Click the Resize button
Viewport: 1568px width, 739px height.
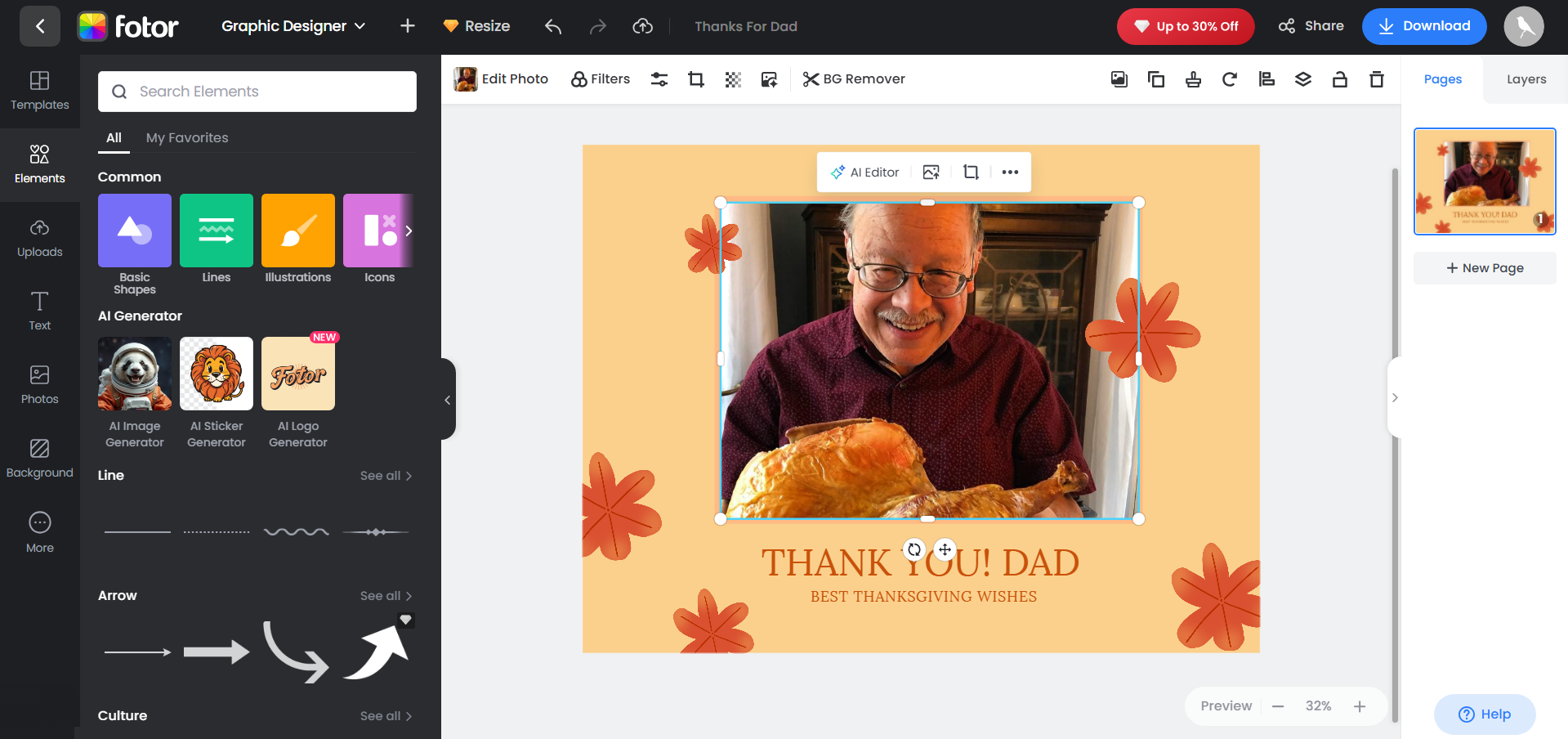476,26
